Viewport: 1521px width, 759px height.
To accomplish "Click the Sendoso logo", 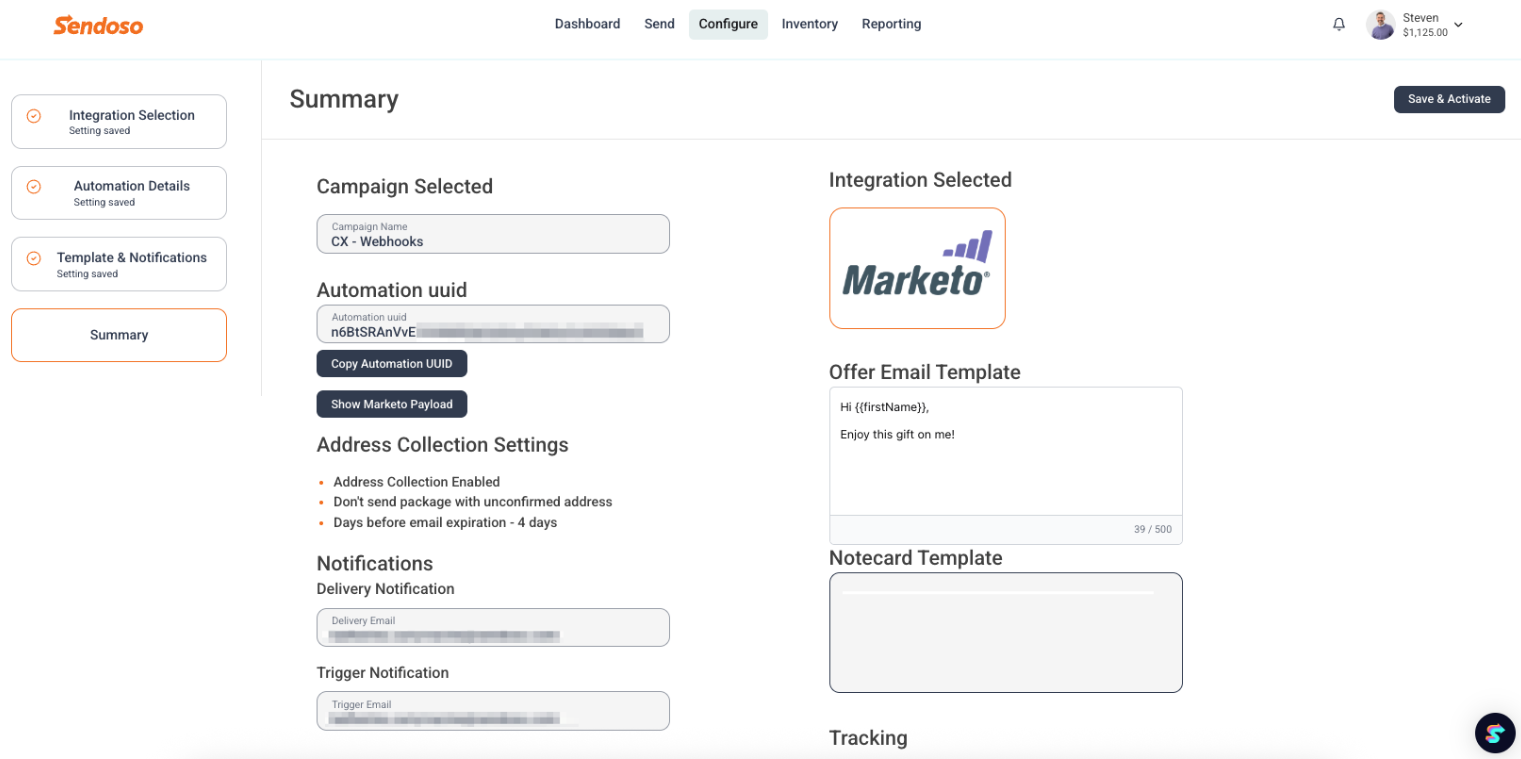I will coord(98,25).
